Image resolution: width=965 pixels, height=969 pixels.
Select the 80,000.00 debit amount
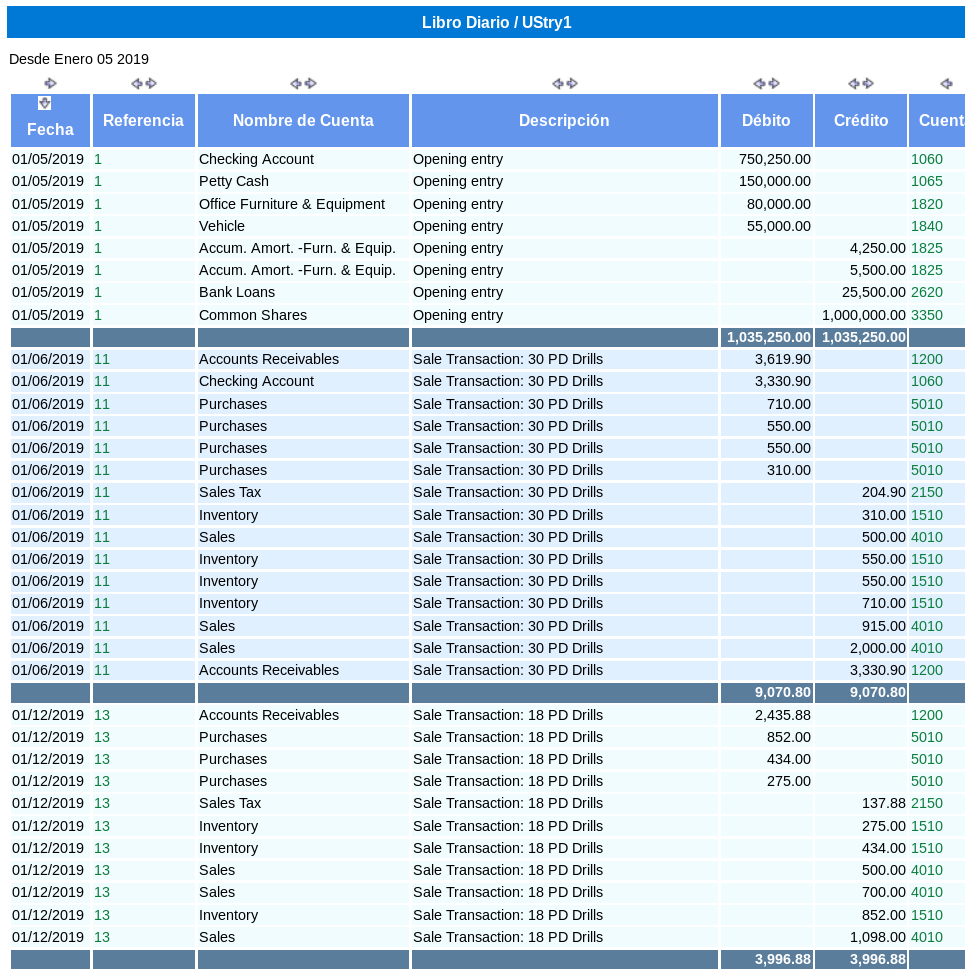point(778,204)
